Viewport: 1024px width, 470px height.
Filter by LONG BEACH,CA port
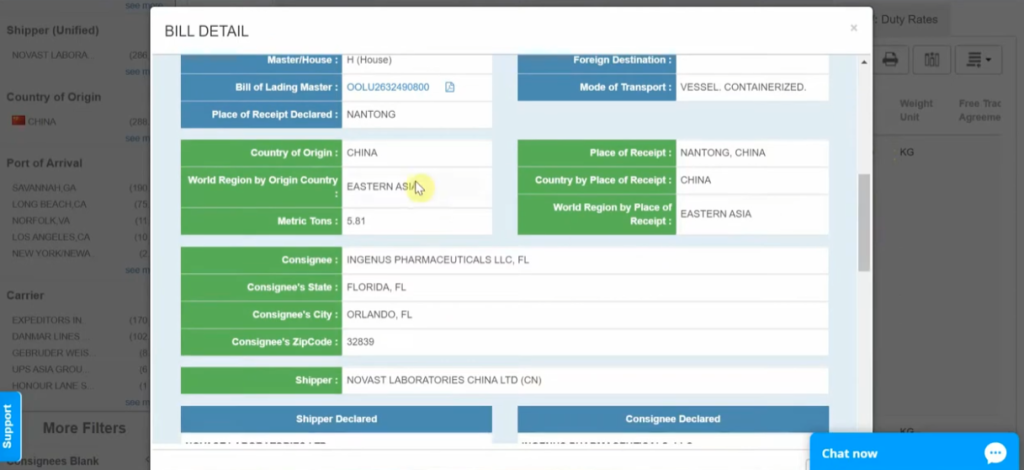tap(50, 204)
